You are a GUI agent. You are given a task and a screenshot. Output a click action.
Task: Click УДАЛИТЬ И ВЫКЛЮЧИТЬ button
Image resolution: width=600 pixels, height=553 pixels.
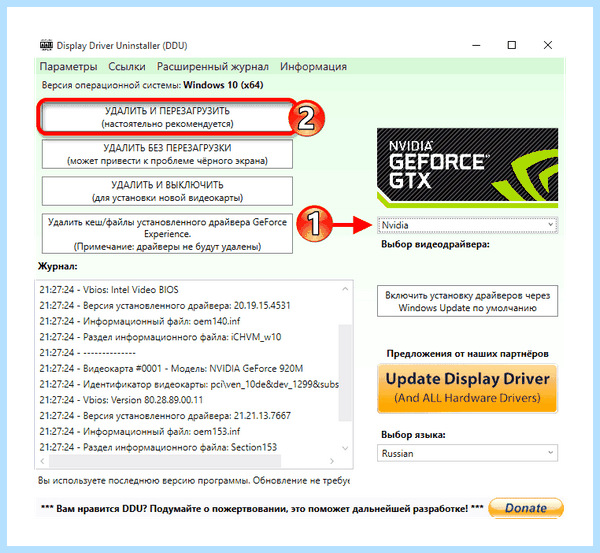click(x=167, y=191)
